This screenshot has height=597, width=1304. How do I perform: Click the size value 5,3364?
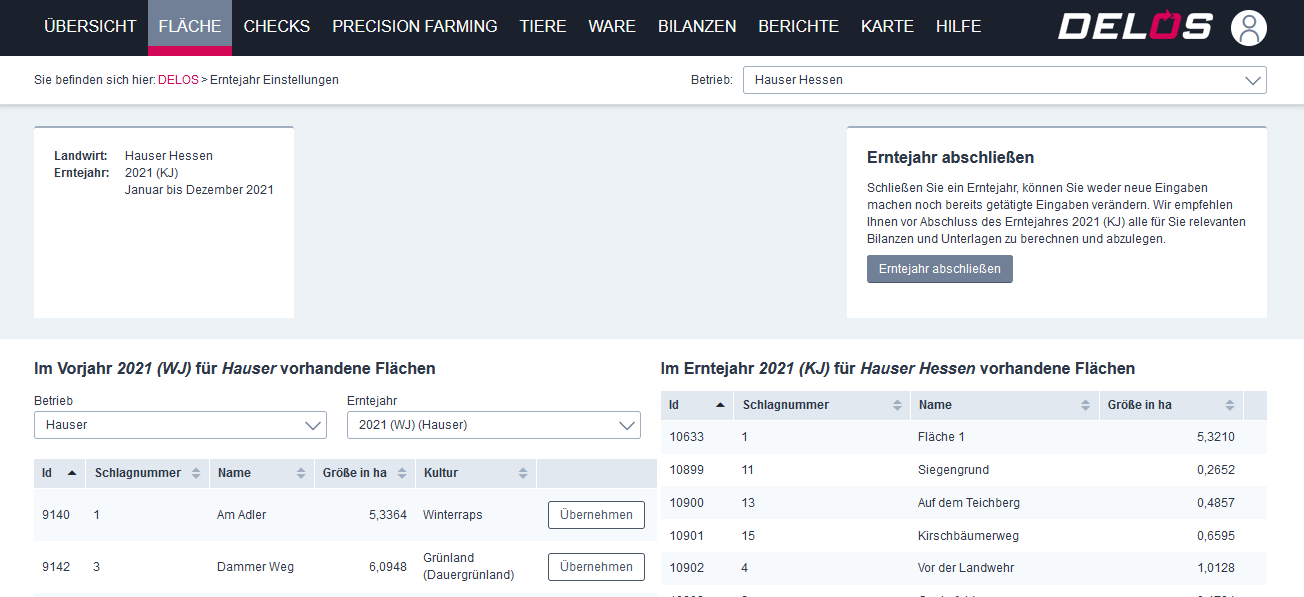point(388,515)
